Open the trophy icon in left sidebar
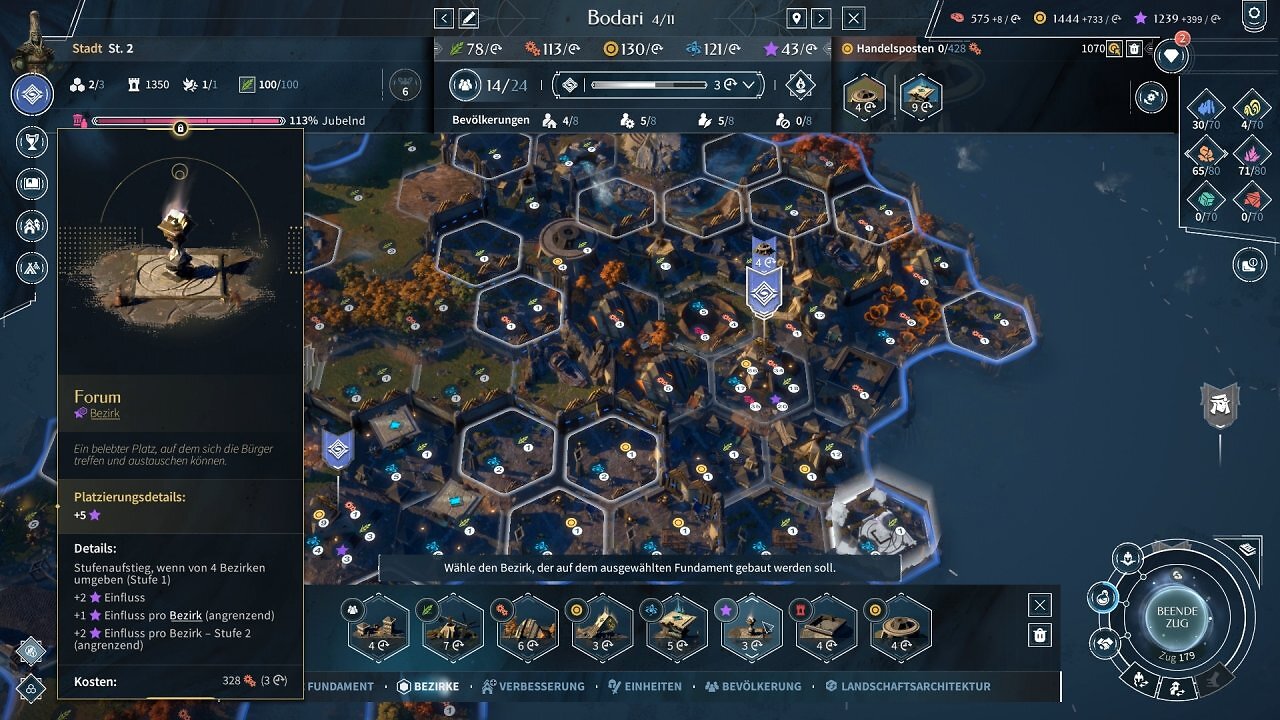Viewport: 1280px width, 720px height. (32, 141)
